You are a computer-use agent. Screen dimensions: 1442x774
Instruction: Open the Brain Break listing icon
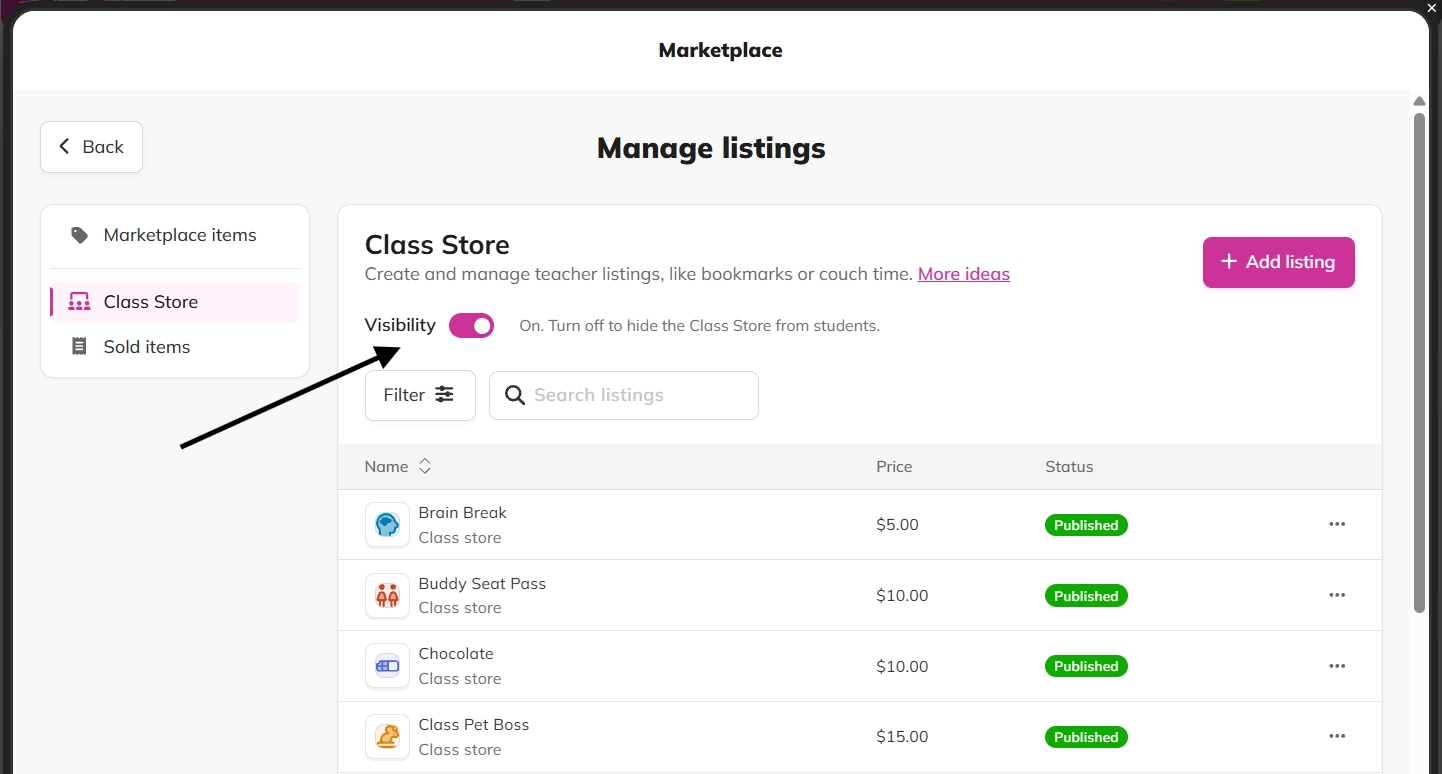pyautogui.click(x=387, y=525)
